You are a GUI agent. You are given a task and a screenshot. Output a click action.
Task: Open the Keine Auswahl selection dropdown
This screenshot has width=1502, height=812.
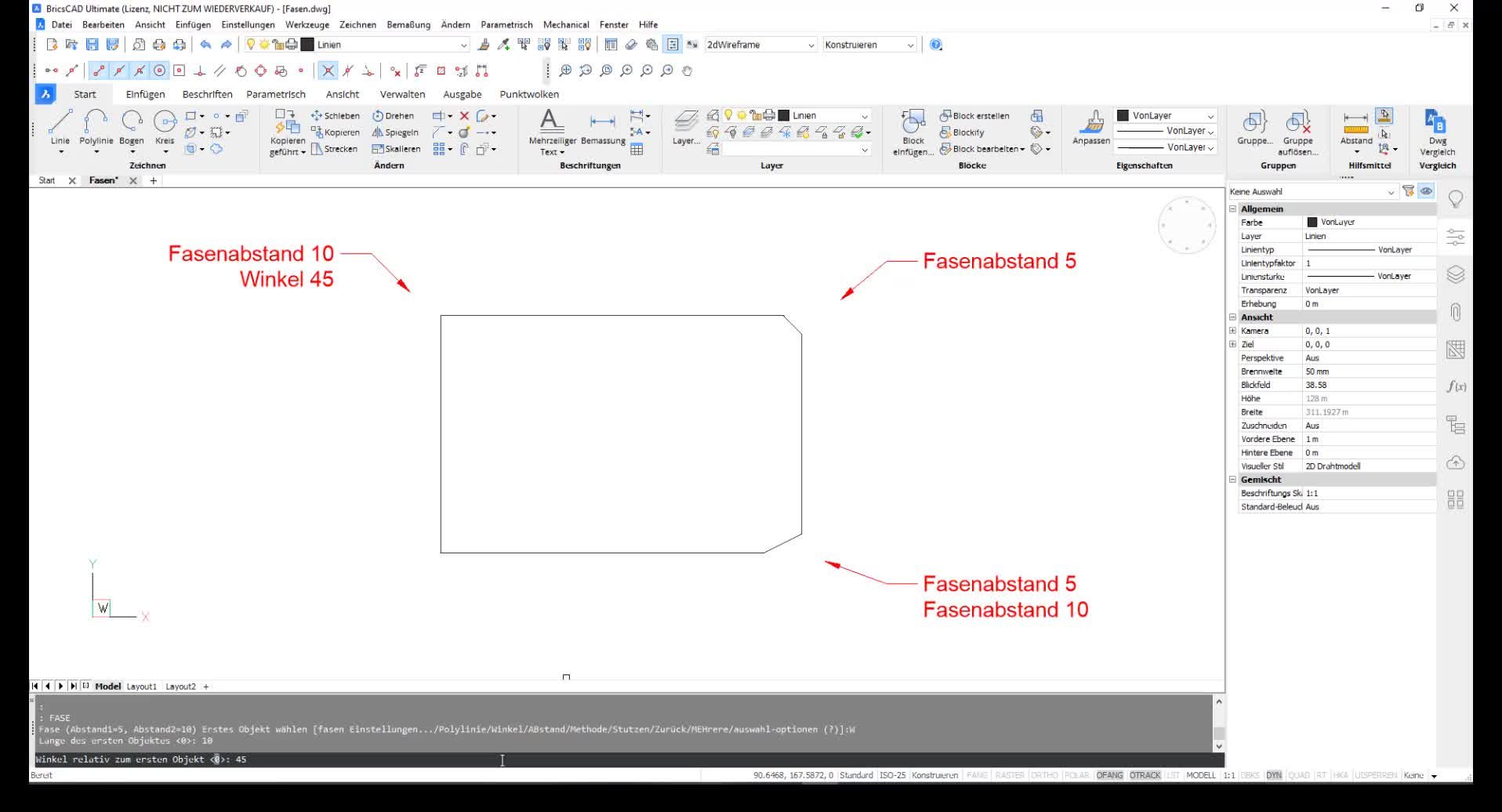[x=1312, y=191]
